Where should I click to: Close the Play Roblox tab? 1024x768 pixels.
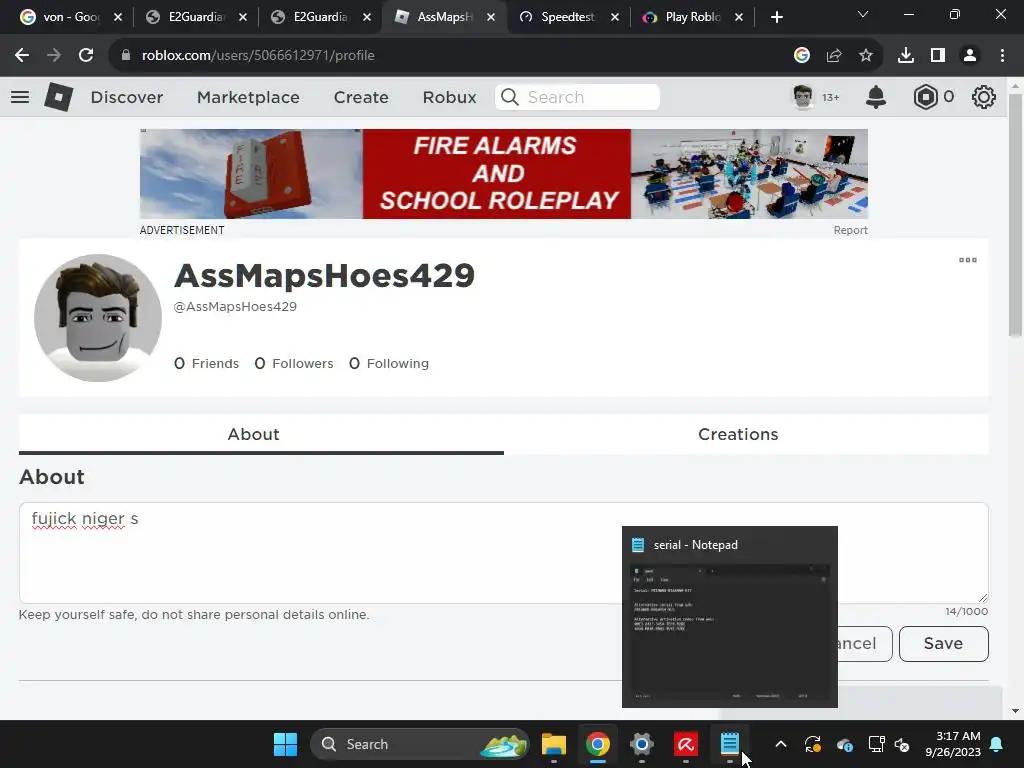(739, 17)
